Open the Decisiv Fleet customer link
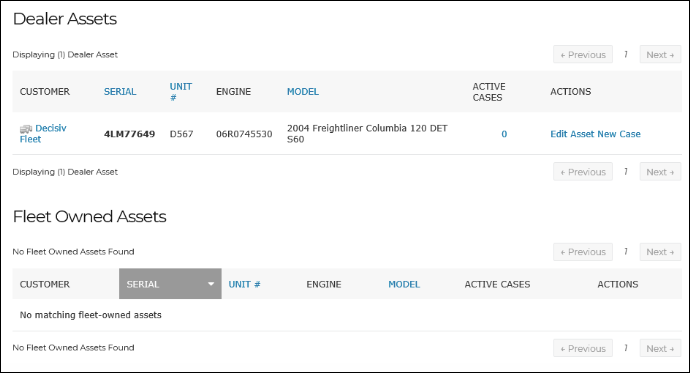Image resolution: width=690 pixels, height=373 pixels. (43, 133)
